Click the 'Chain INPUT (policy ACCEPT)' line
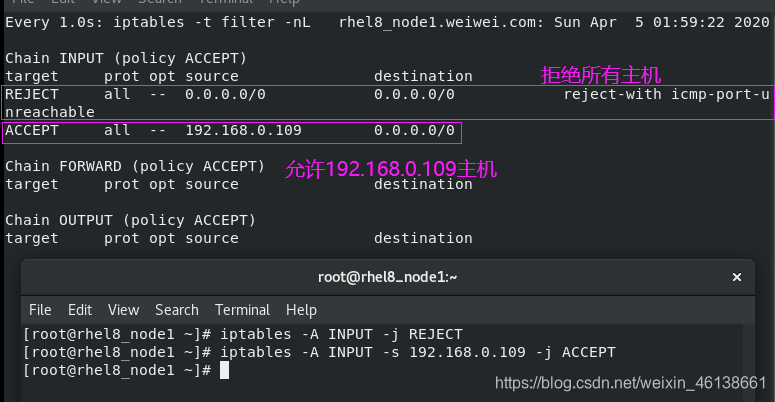 pyautogui.click(x=126, y=58)
